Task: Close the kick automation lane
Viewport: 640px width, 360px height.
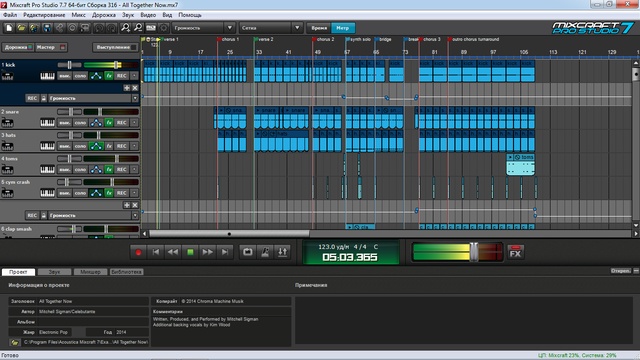Action: click(135, 88)
